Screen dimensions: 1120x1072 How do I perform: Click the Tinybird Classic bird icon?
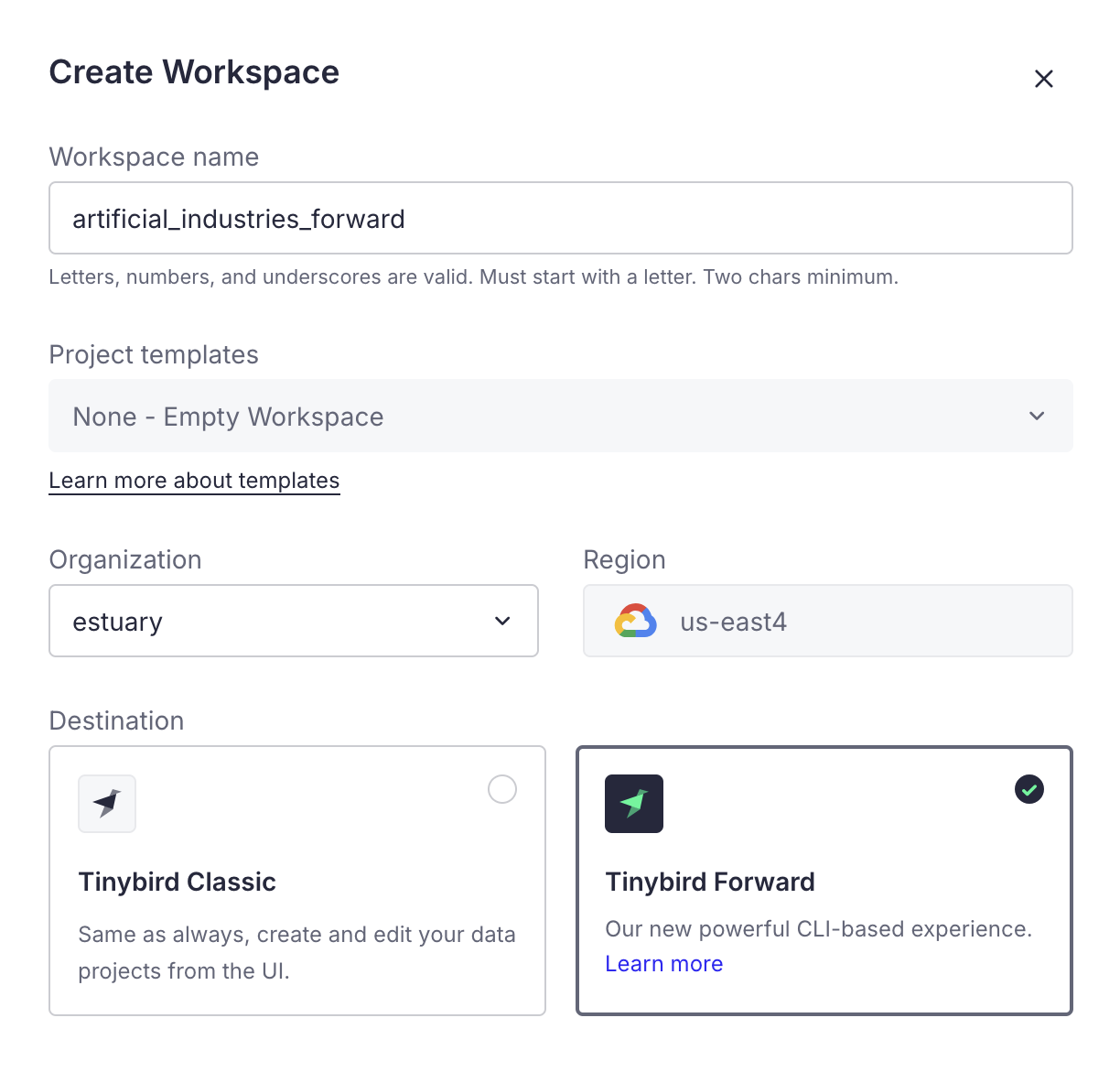pyautogui.click(x=106, y=803)
